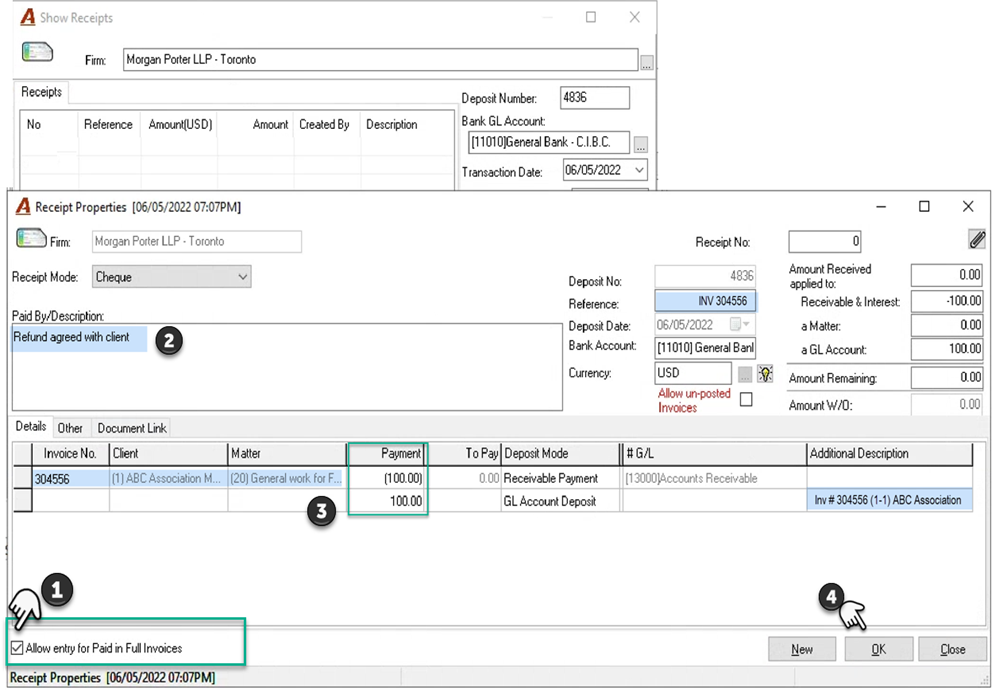Open the currency lookup ellipsis button
The image size is (1003, 690).
tap(745, 374)
